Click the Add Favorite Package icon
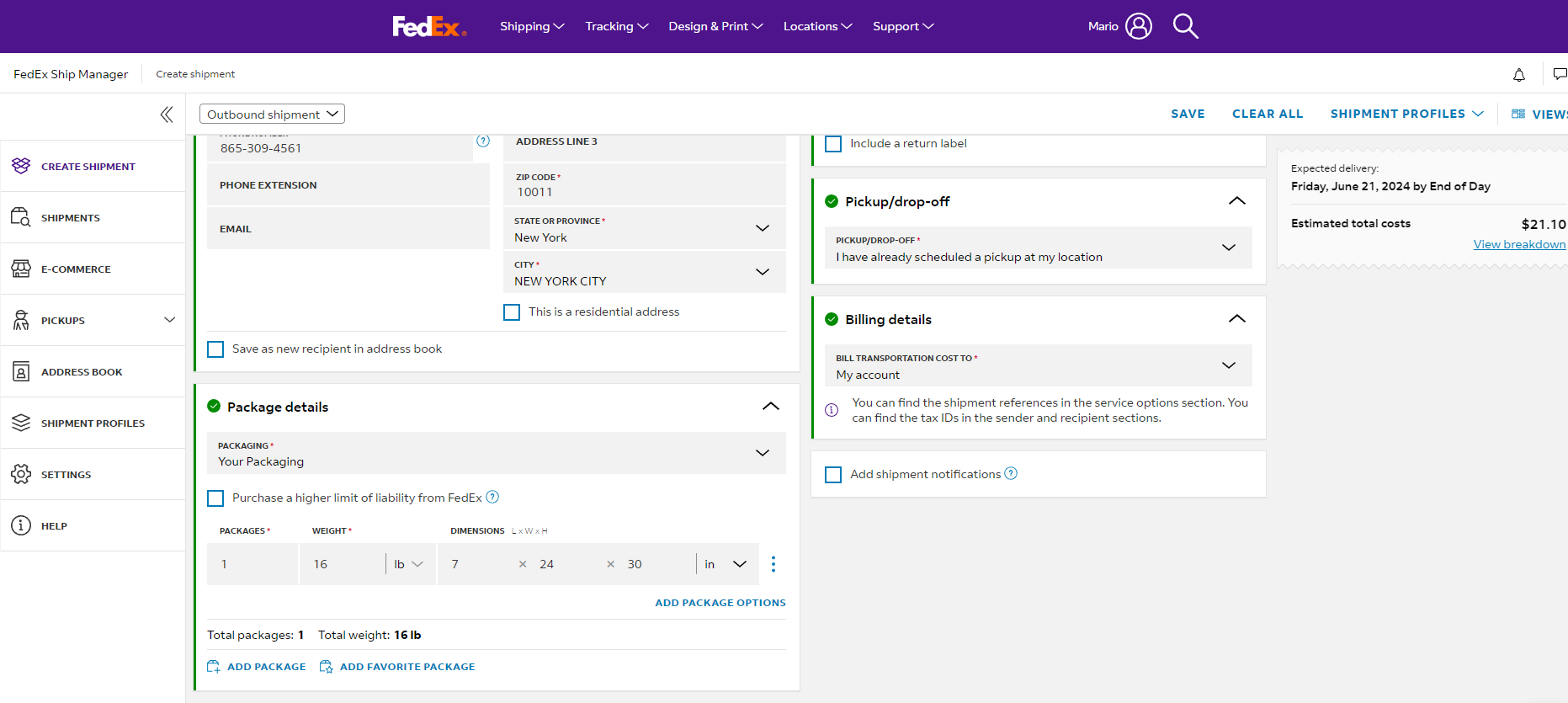The width and height of the screenshot is (1568, 703). pyautogui.click(x=327, y=666)
